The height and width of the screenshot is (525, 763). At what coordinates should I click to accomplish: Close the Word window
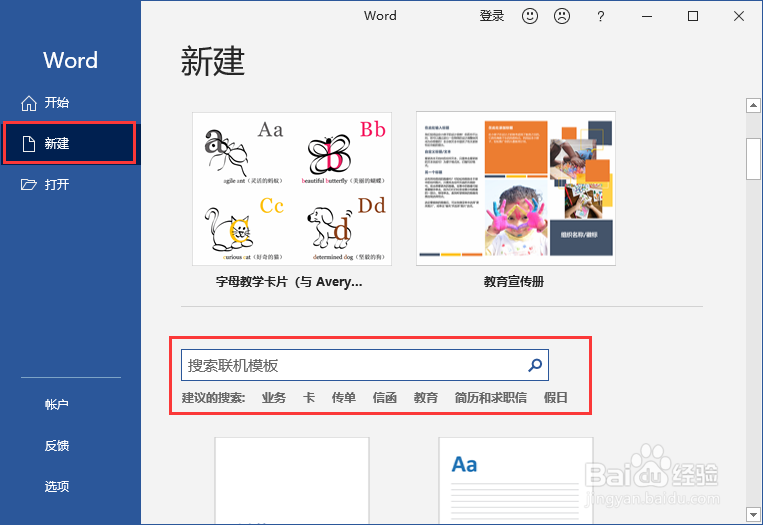[739, 16]
